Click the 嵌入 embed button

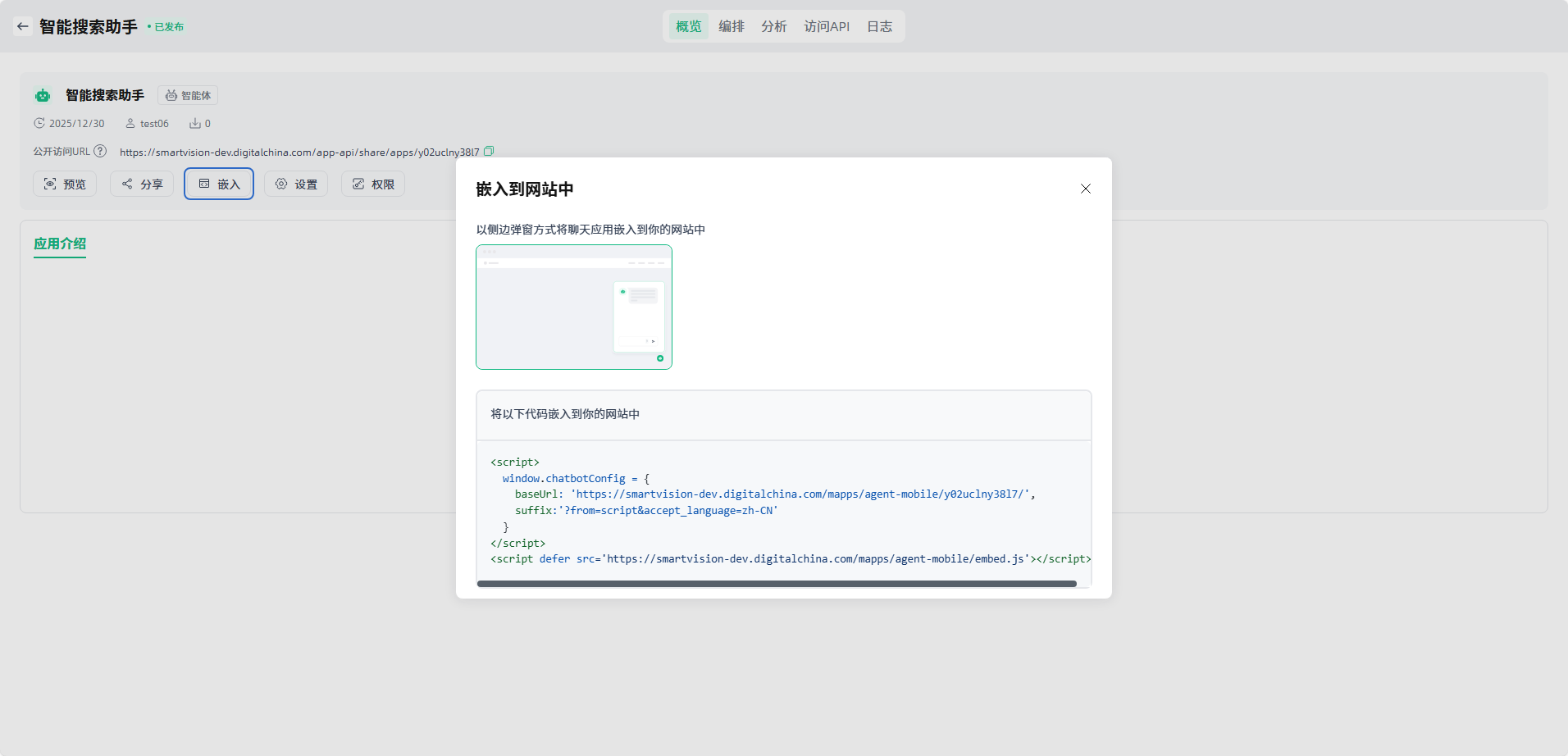(x=219, y=184)
